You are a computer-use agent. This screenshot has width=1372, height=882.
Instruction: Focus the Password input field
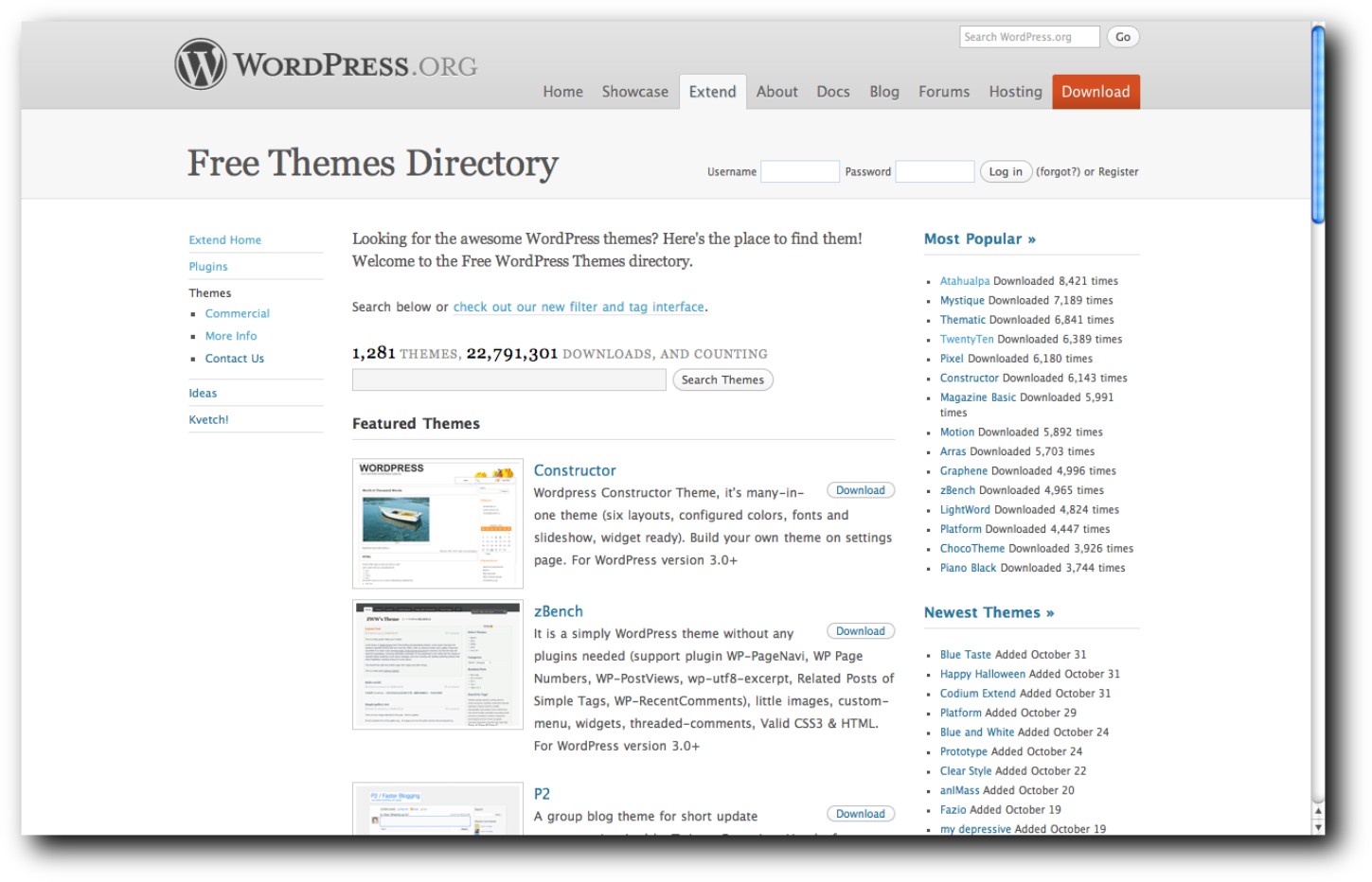tap(935, 171)
